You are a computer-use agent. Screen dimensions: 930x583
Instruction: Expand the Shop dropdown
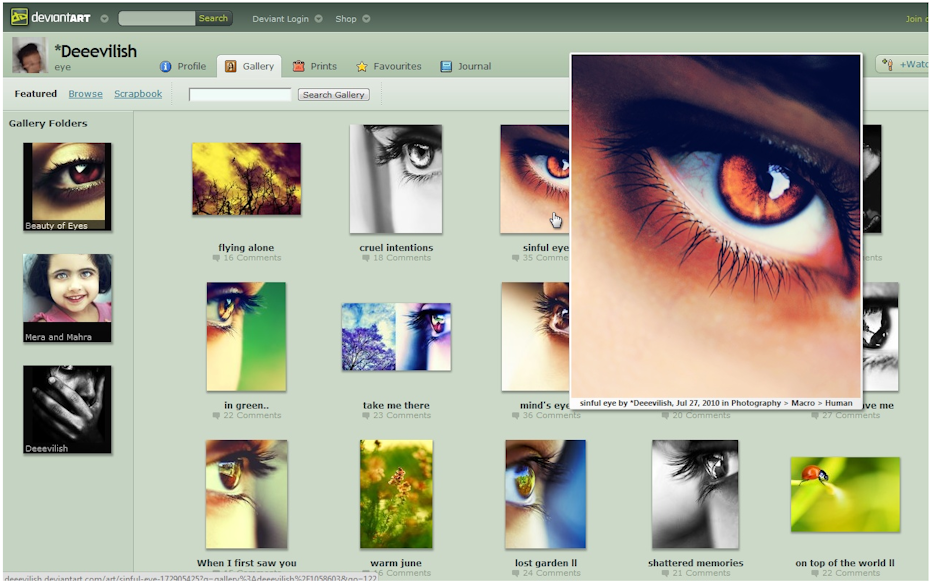tap(365, 18)
